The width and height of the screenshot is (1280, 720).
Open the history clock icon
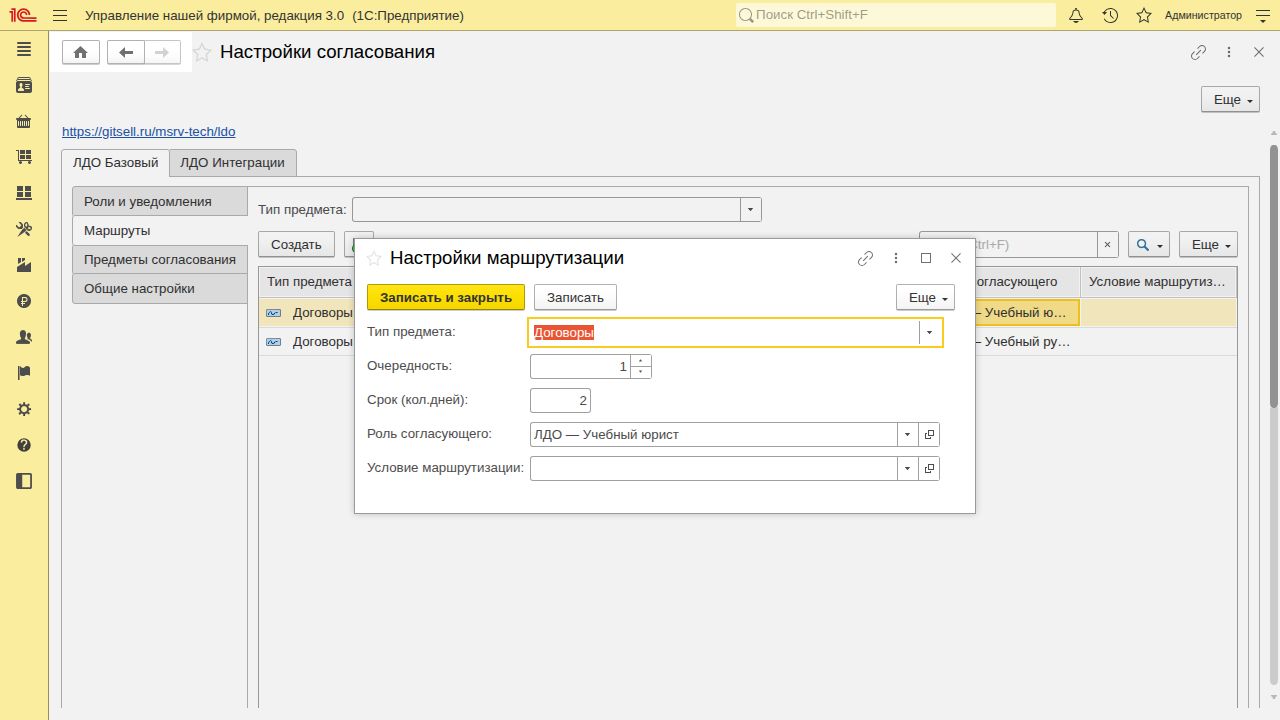click(1110, 16)
